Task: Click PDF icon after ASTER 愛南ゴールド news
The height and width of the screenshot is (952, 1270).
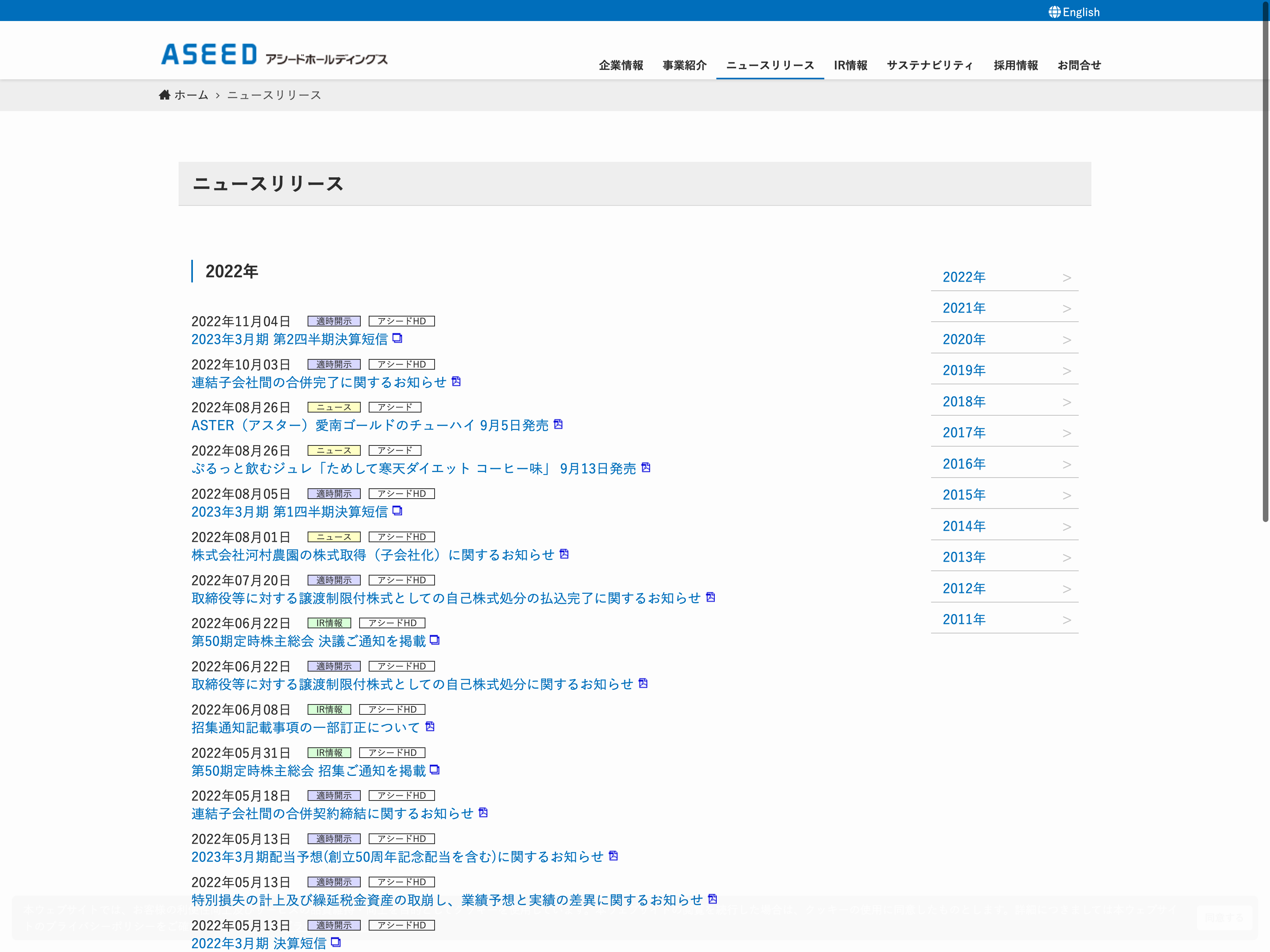Action: point(558,425)
